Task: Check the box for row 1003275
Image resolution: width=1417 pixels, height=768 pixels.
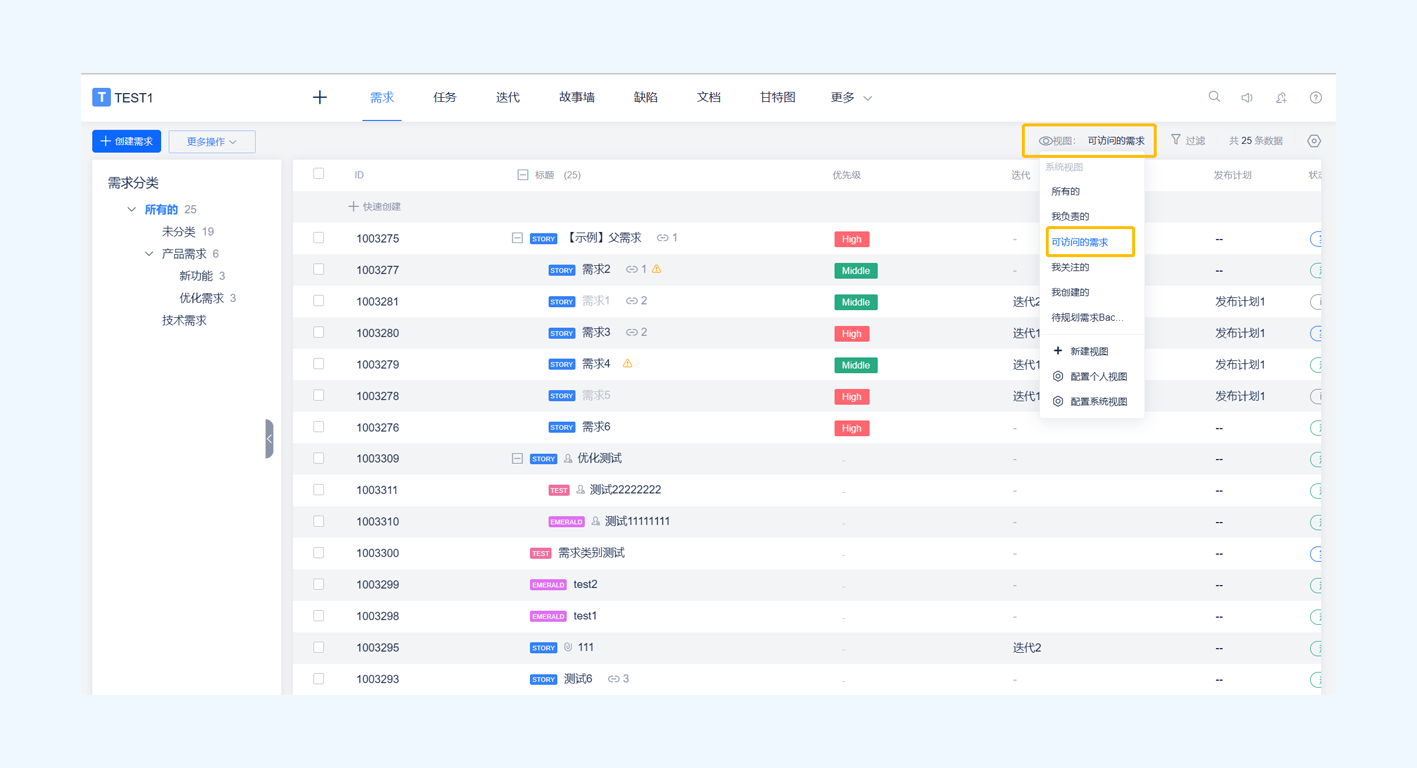Action: tap(319, 238)
